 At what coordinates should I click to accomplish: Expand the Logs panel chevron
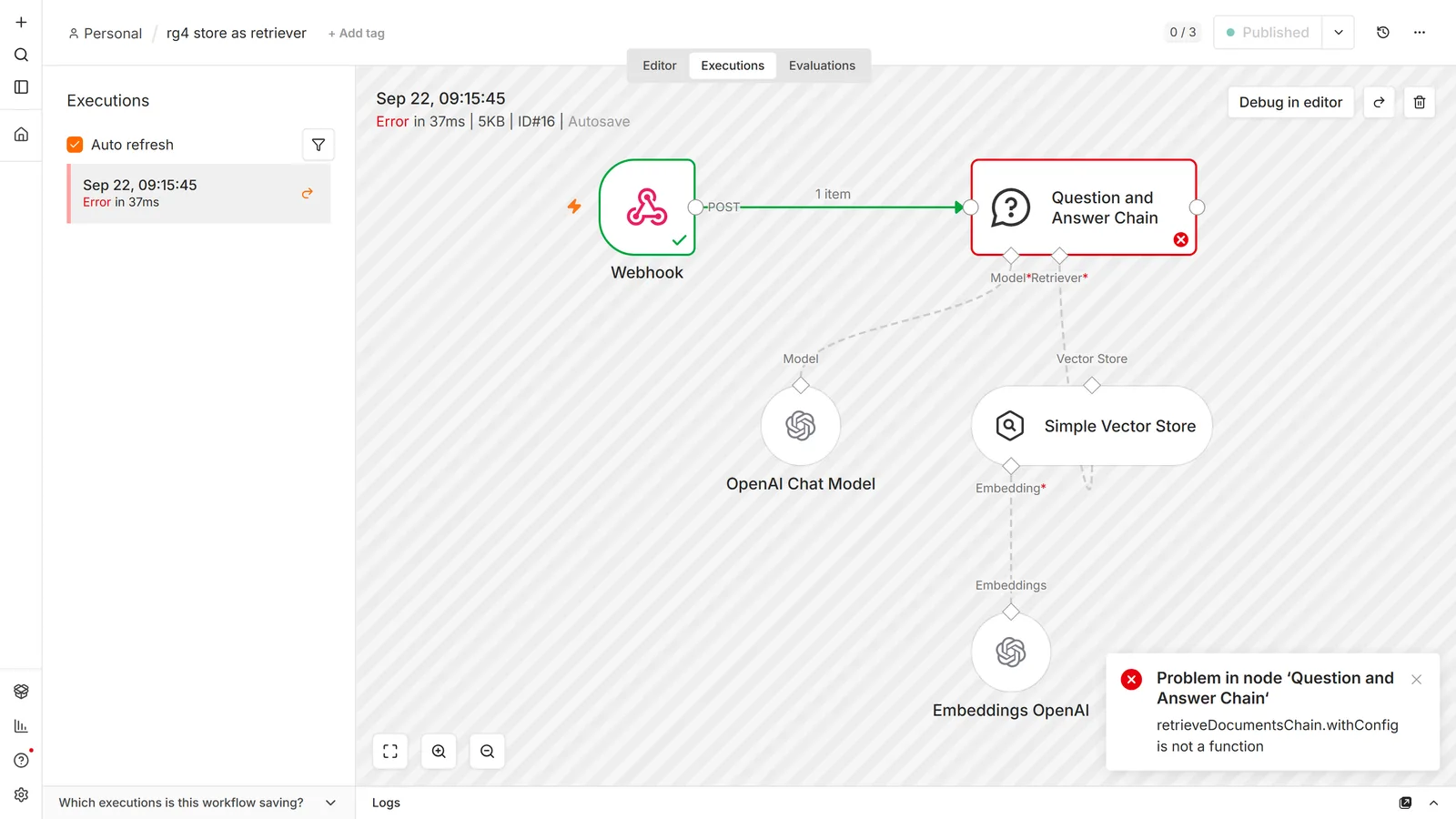1434,803
